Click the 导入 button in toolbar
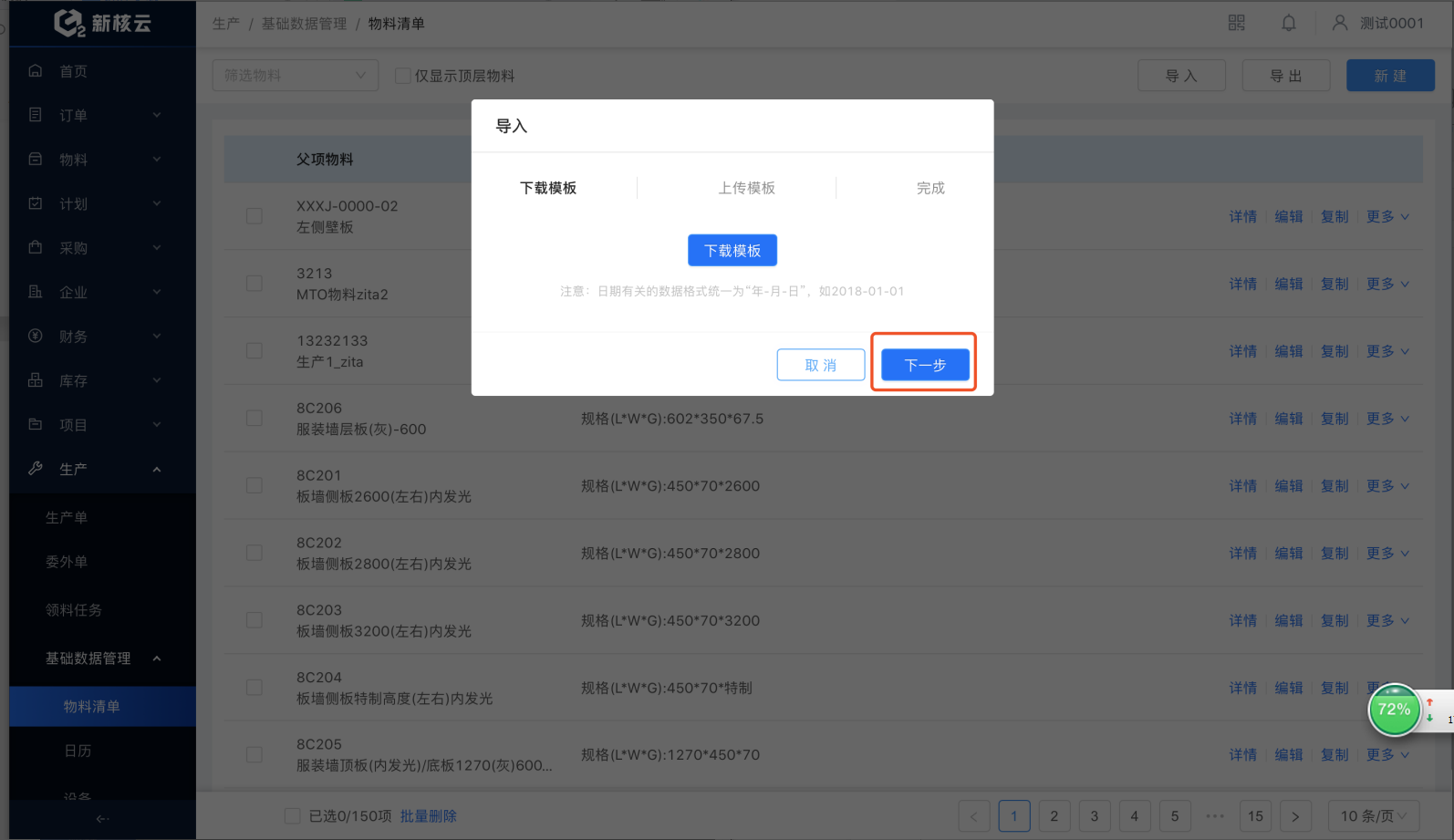 pyautogui.click(x=1181, y=76)
